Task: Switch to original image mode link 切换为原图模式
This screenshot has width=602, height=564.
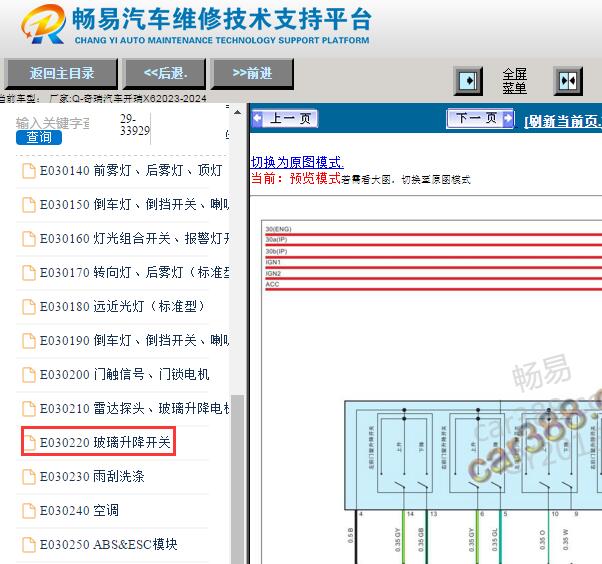Action: click(x=297, y=162)
